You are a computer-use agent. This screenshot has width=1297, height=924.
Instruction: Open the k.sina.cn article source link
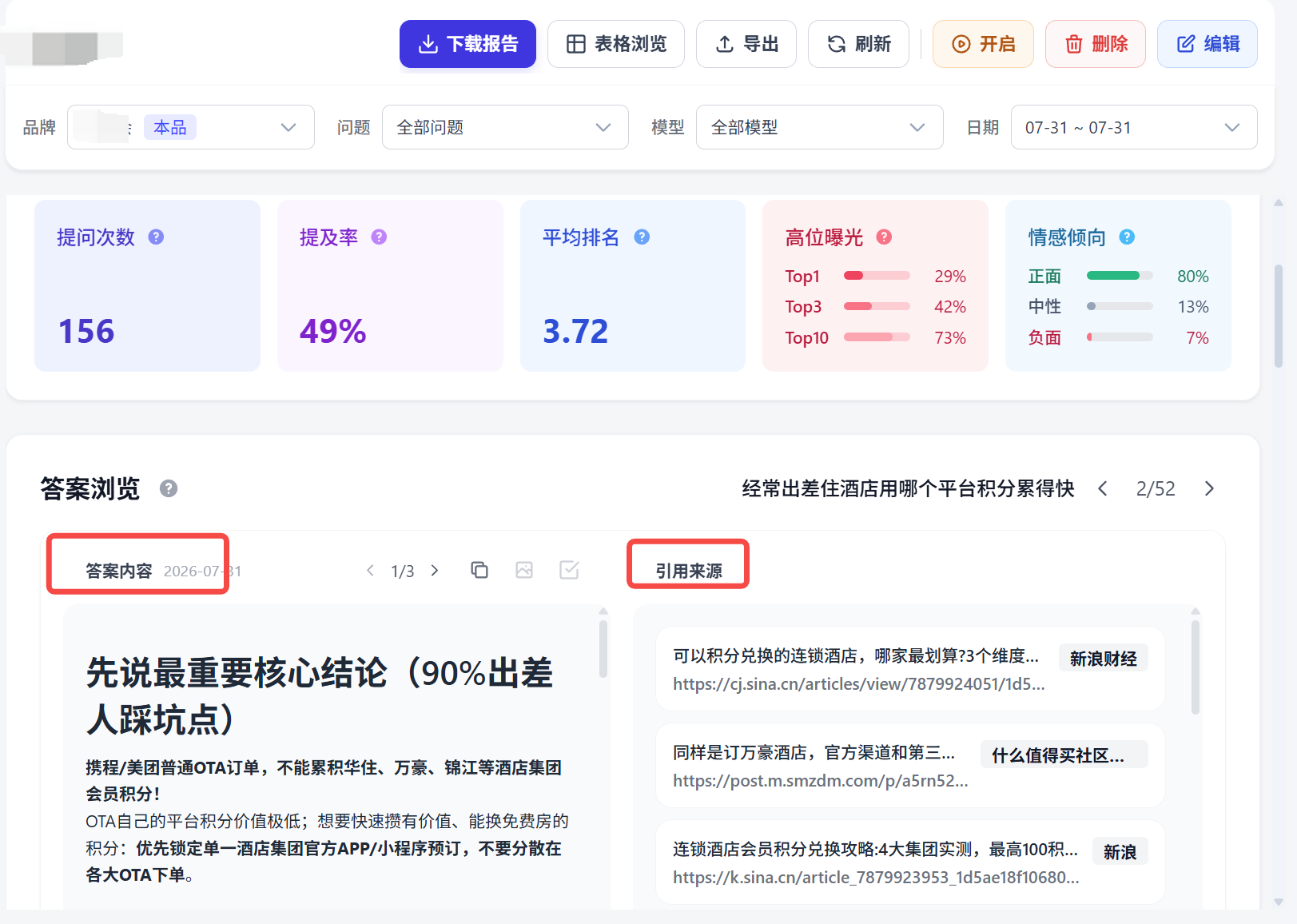pyautogui.click(x=910, y=862)
